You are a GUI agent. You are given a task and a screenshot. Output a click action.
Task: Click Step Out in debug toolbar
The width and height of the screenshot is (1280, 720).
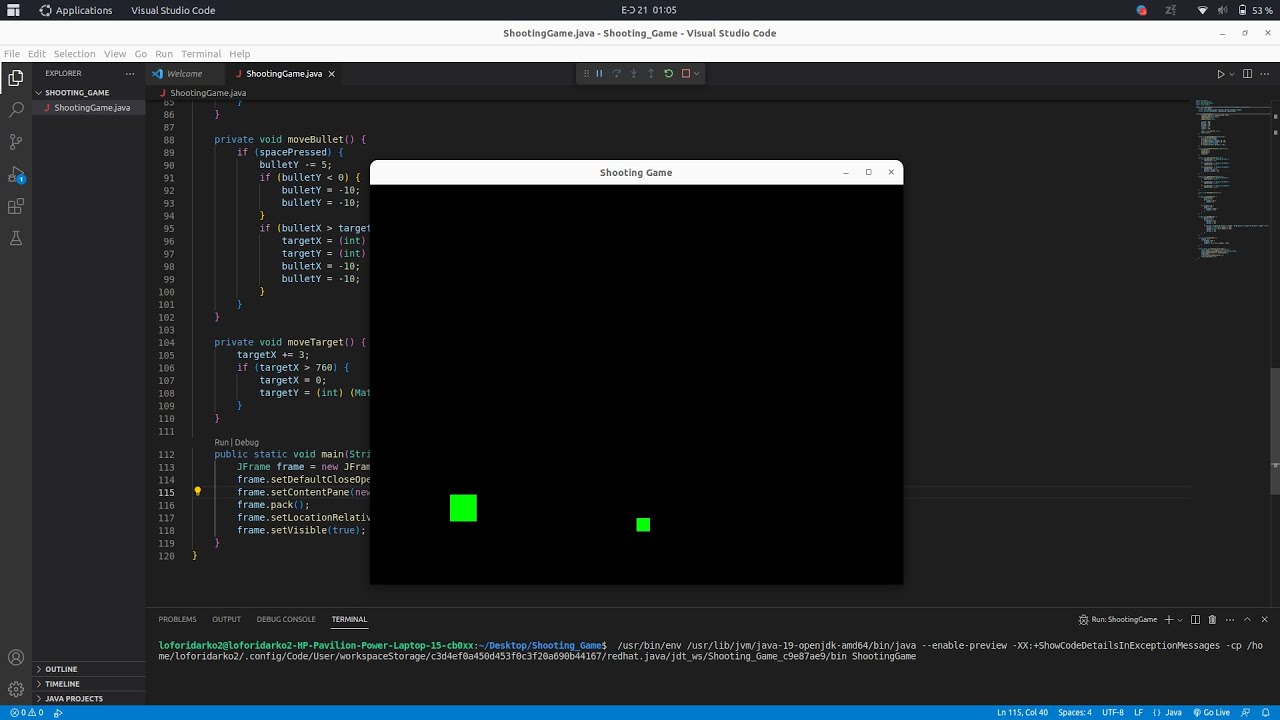(x=651, y=73)
